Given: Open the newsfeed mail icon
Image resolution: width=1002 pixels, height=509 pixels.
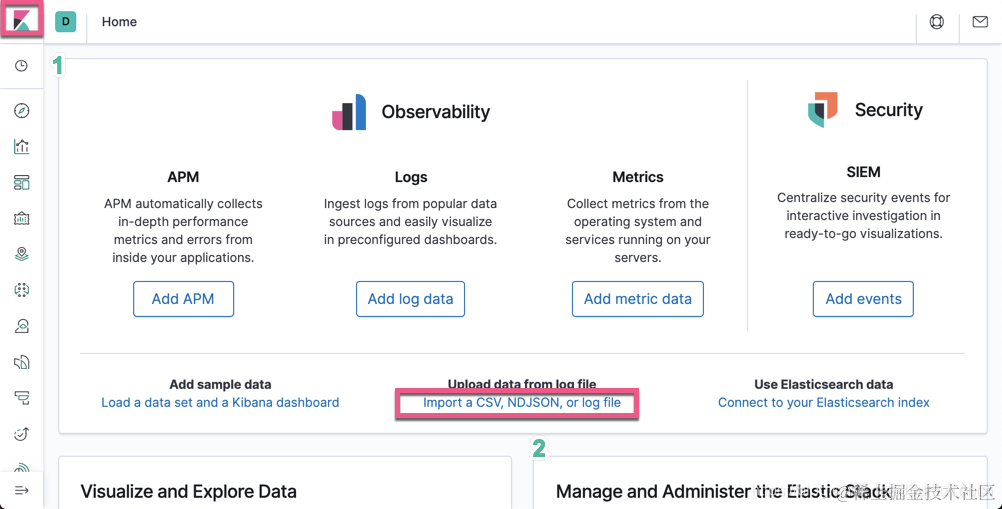Looking at the screenshot, I should [980, 21].
